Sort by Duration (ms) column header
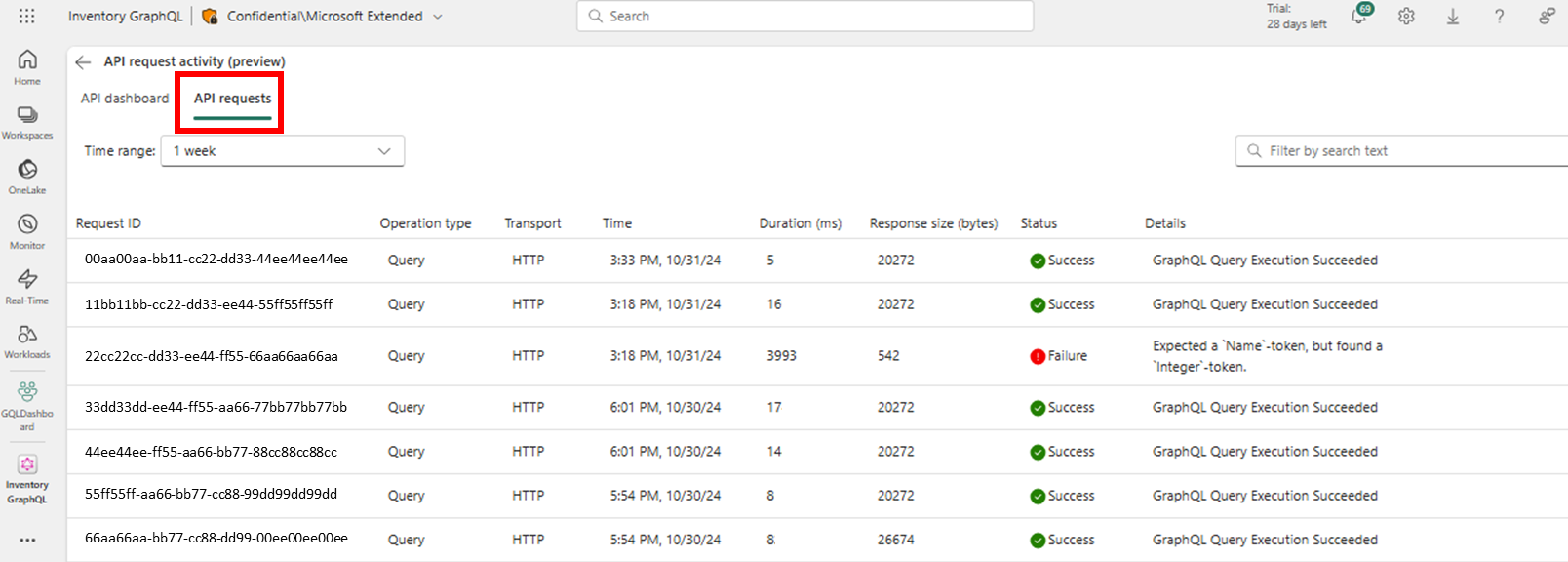 (x=801, y=223)
